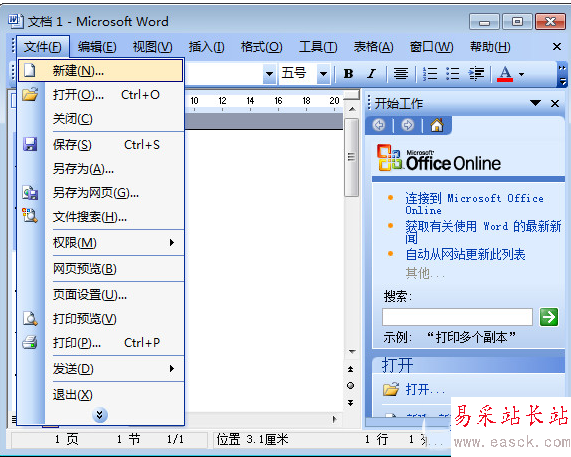Open the 工具(T) menu

(x=318, y=47)
